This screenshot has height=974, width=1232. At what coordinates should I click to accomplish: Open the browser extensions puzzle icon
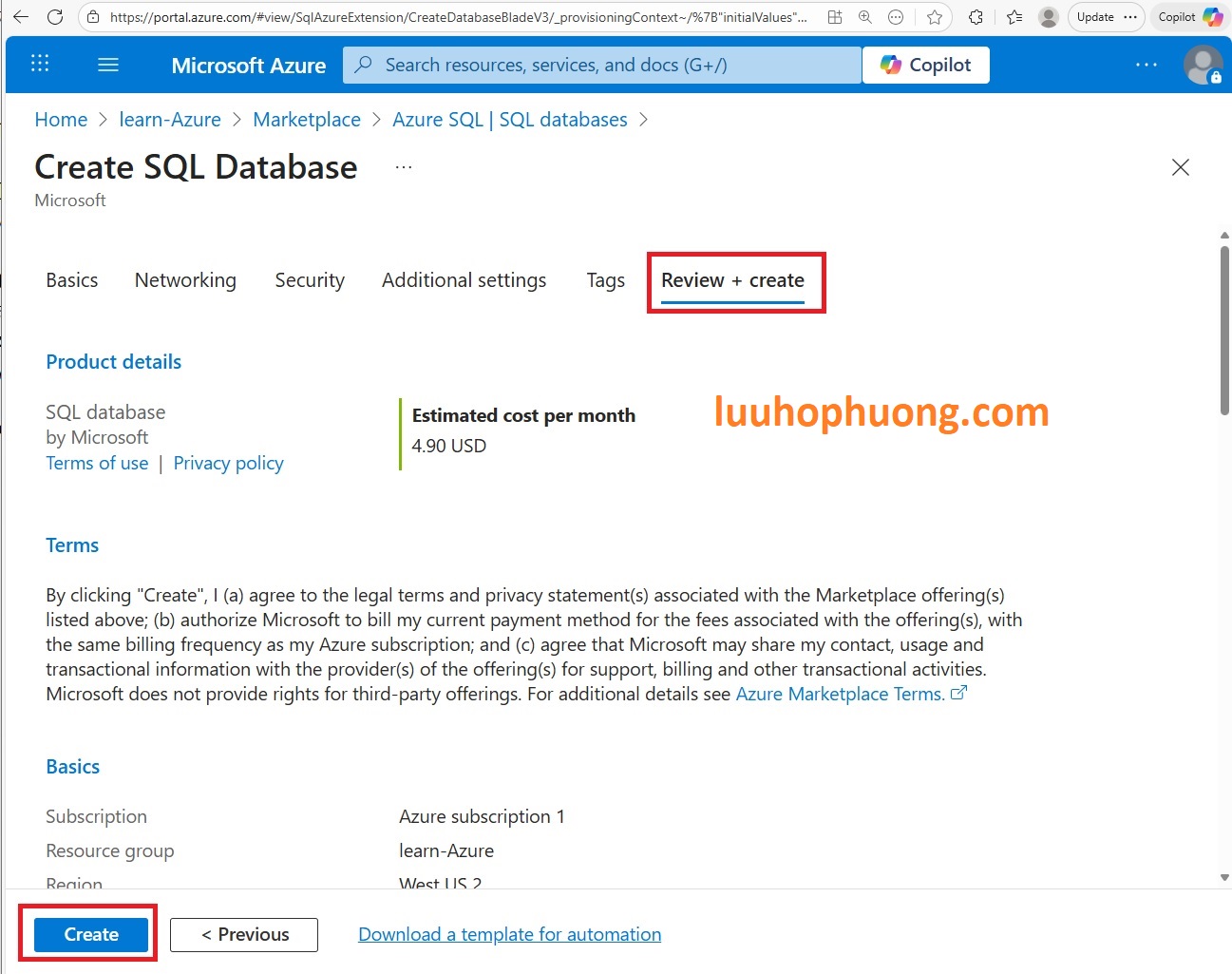[976, 17]
